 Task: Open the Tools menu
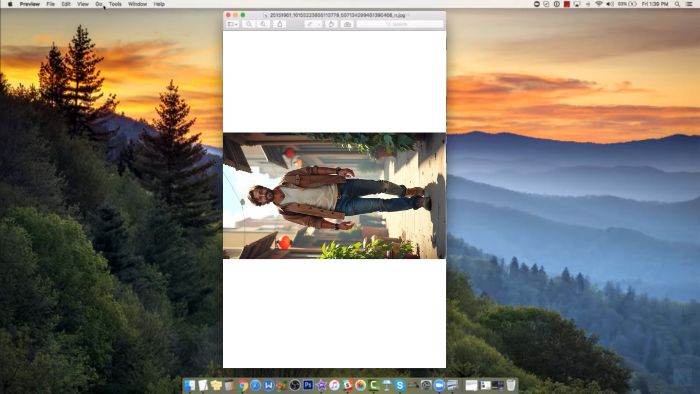click(115, 4)
